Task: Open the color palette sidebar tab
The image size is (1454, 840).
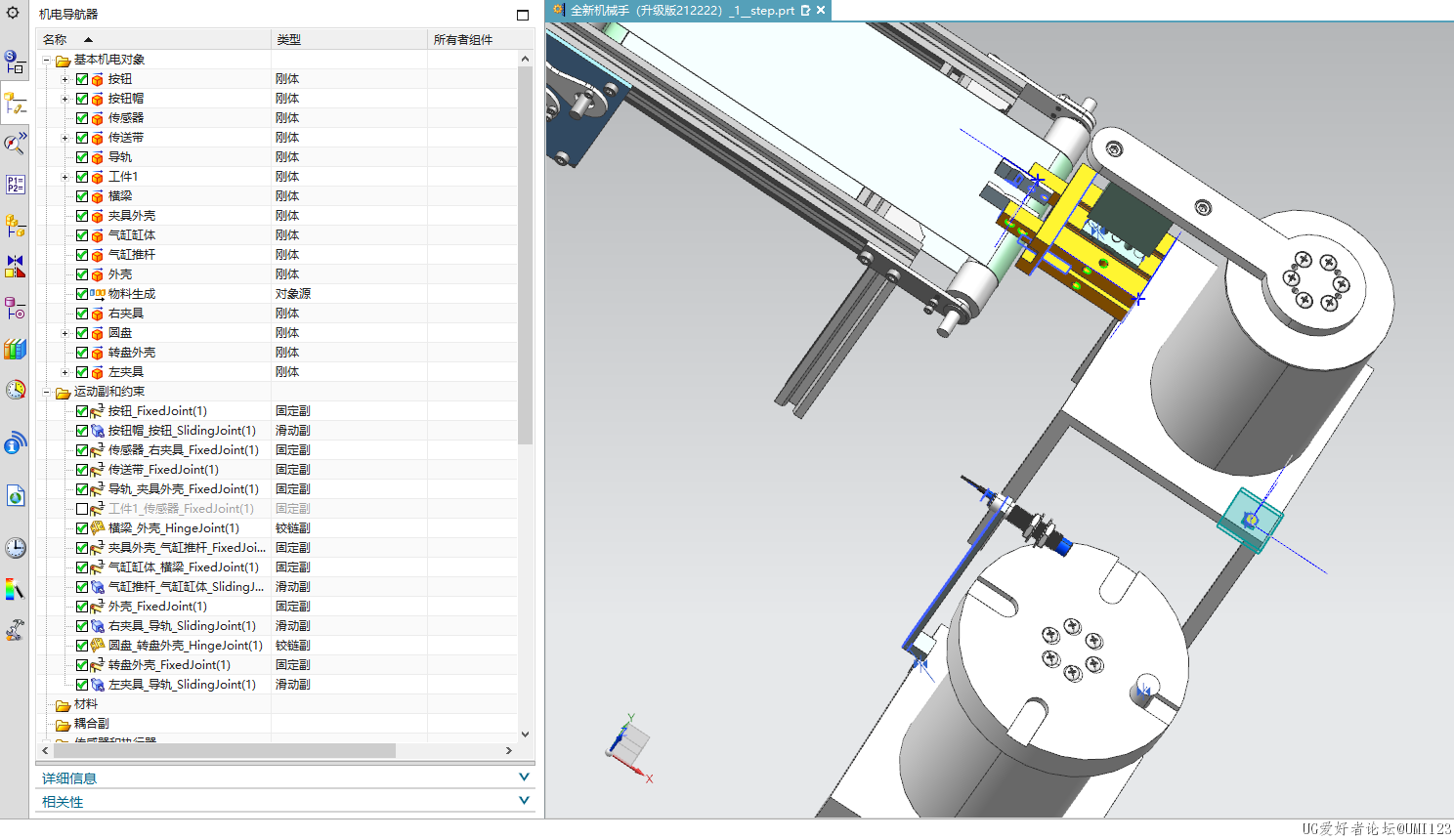Action: point(15,589)
